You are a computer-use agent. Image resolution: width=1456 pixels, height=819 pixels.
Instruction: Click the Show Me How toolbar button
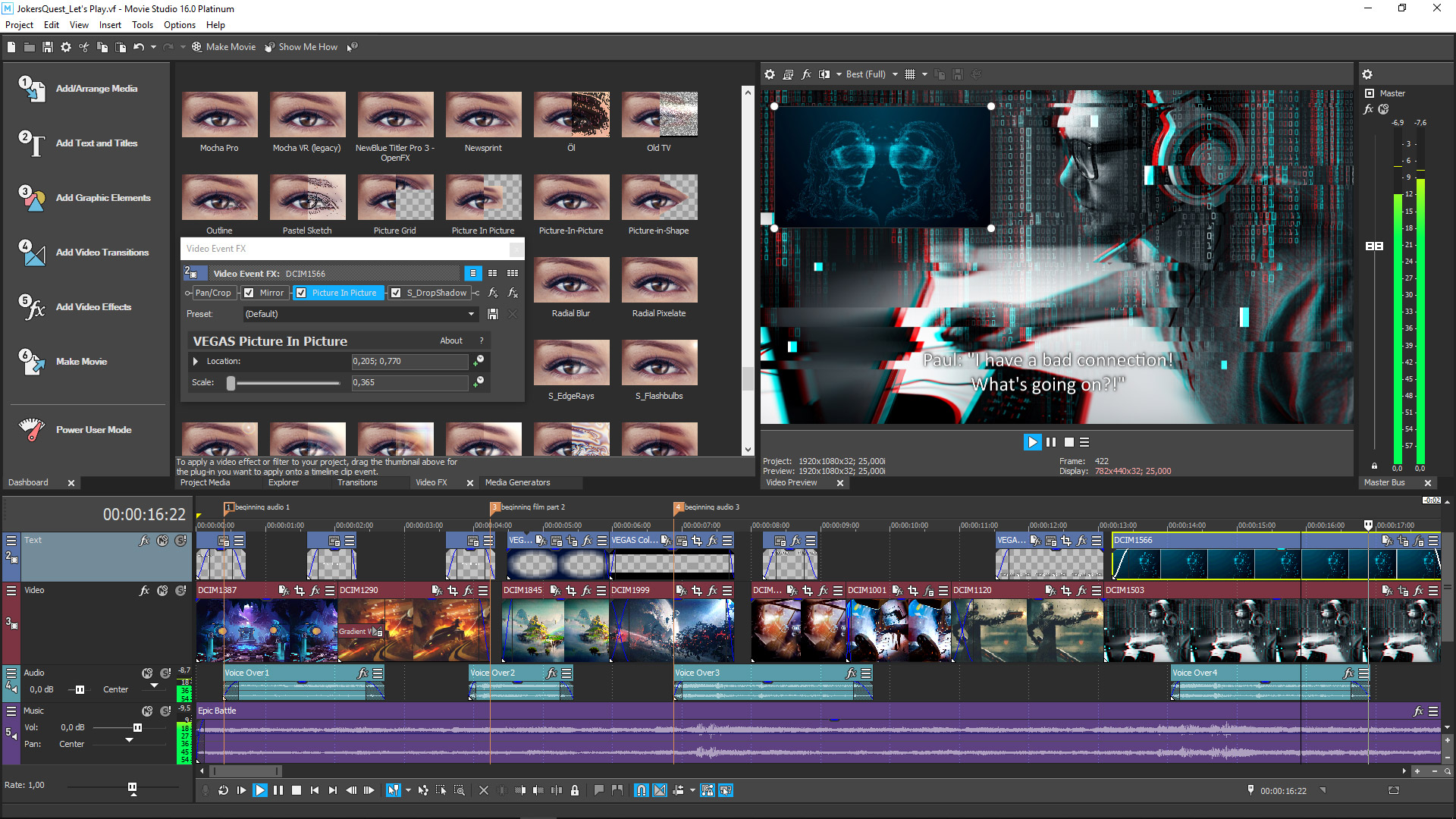pyautogui.click(x=301, y=46)
